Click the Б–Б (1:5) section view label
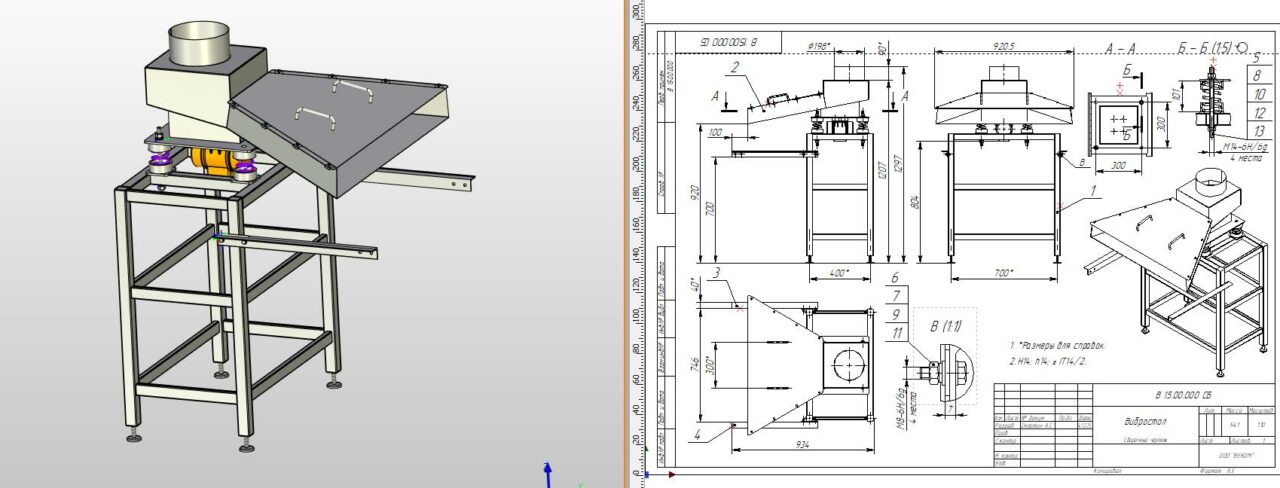The image size is (1280, 488). pyautogui.click(x=1211, y=47)
